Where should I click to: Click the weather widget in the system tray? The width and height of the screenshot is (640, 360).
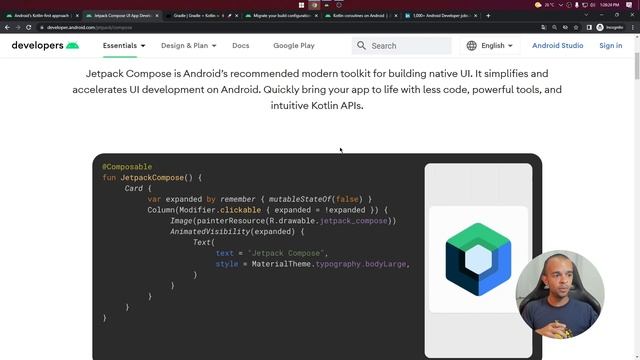click(544, 5)
